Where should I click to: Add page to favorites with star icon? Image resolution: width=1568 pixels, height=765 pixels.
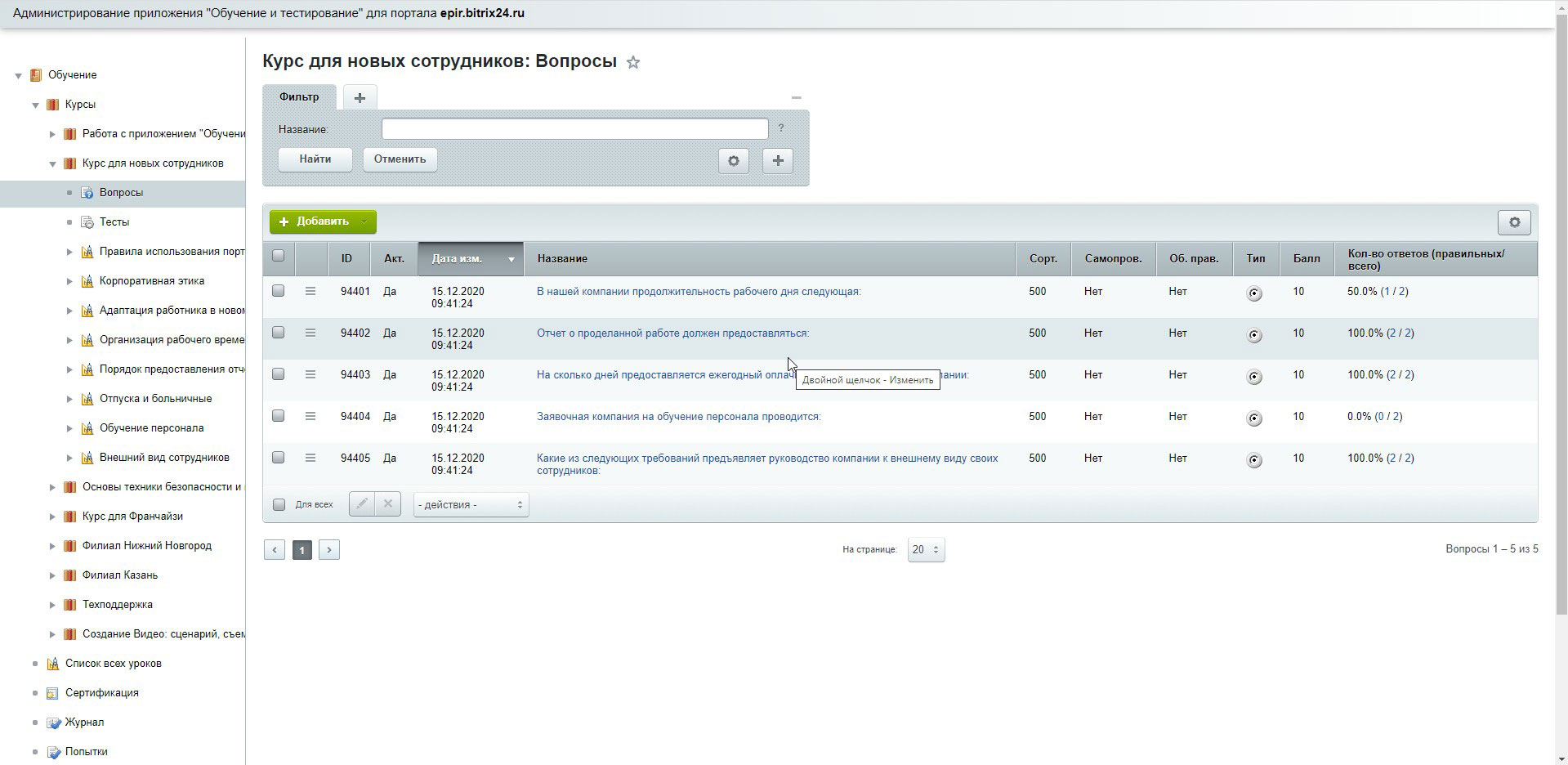click(x=633, y=62)
